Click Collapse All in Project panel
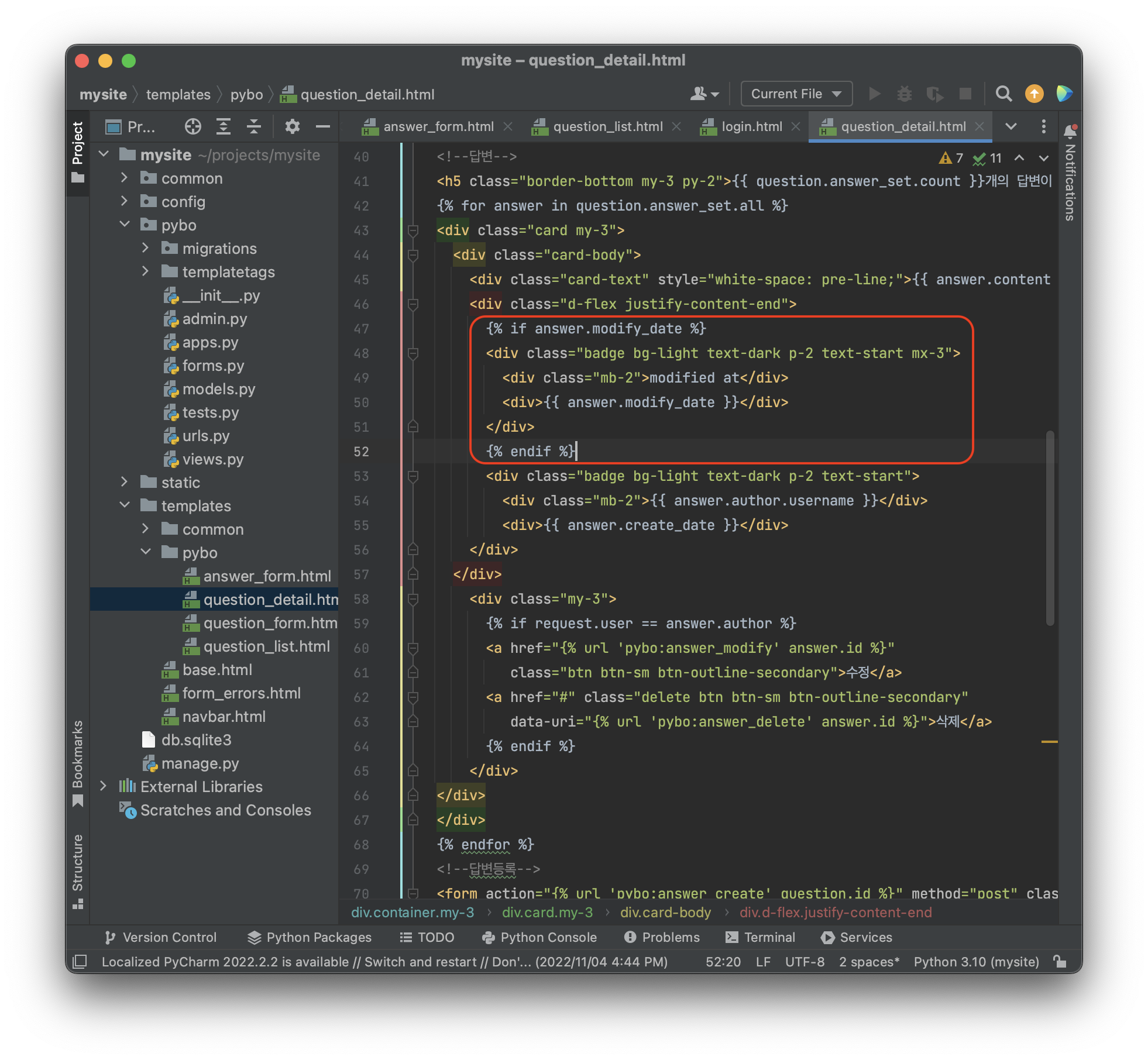The height and width of the screenshot is (1060, 1148). pyautogui.click(x=253, y=126)
